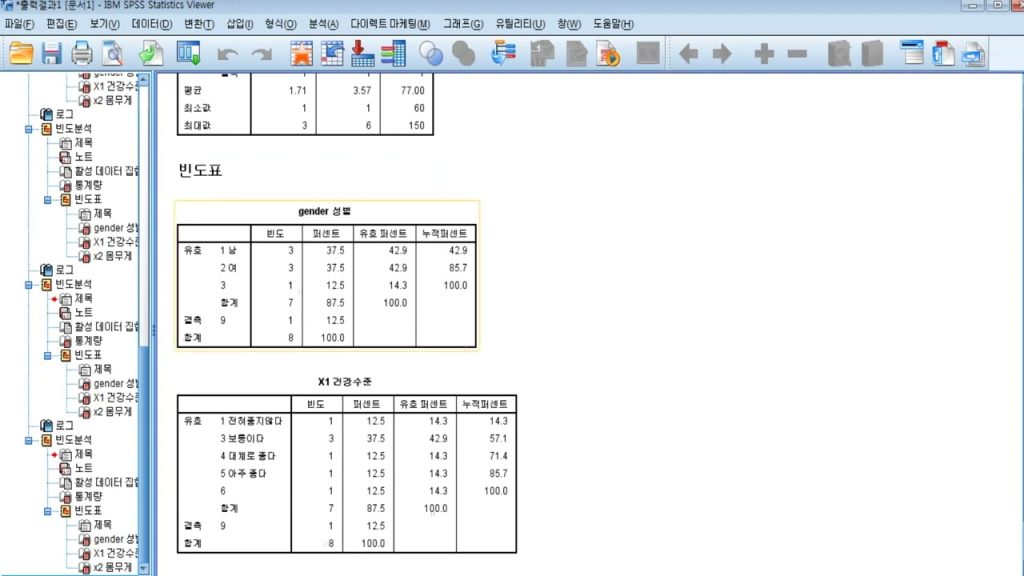Click the outline pane vertical scrollbar

click(144, 300)
